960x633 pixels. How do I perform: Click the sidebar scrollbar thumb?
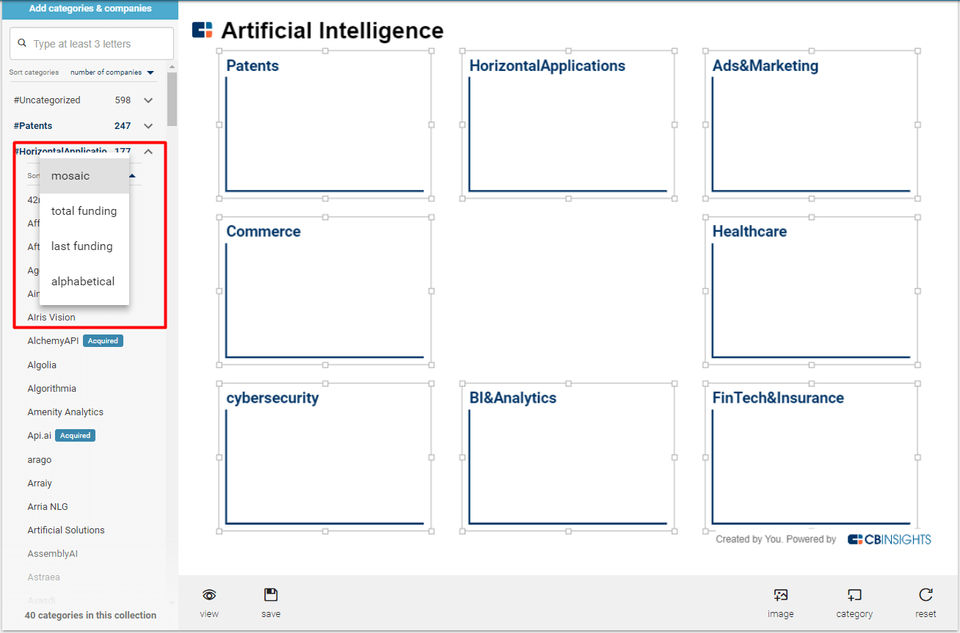172,99
